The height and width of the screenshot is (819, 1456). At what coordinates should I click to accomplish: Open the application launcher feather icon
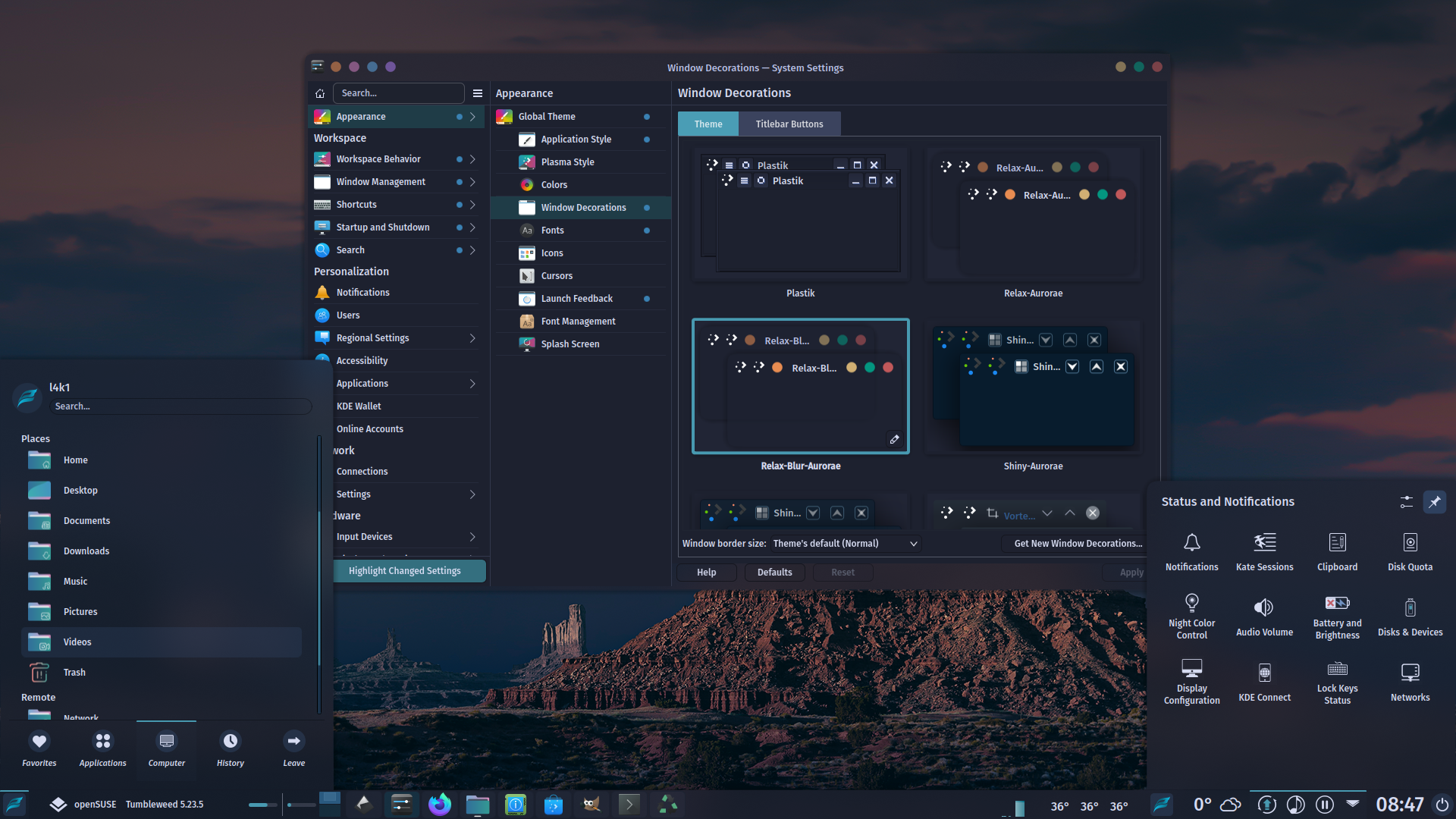point(15,804)
